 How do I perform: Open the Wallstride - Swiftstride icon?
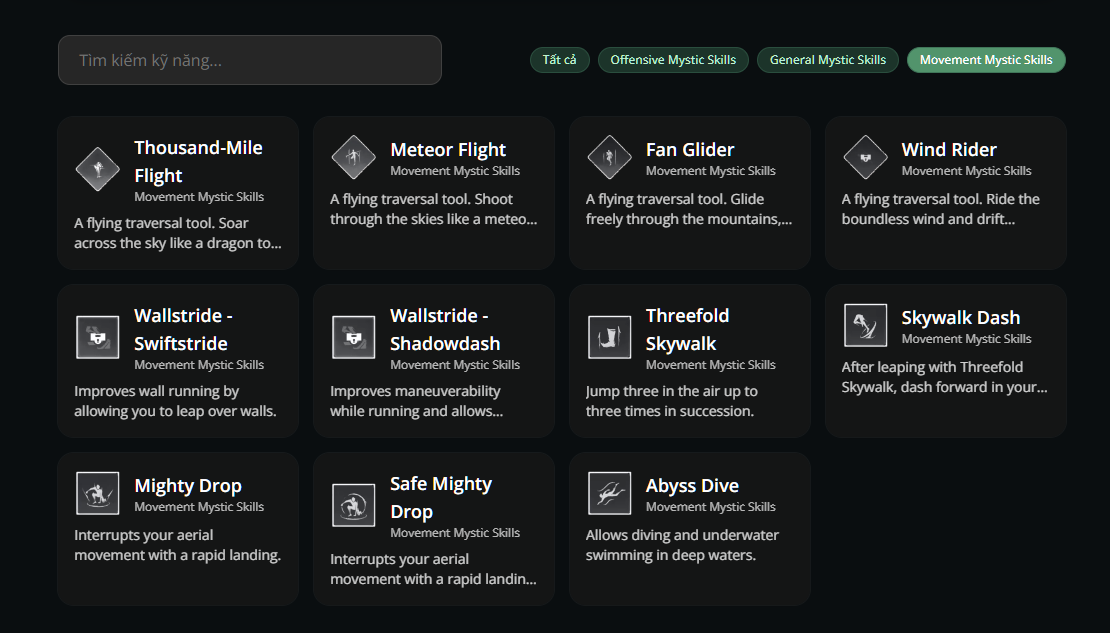pos(98,337)
